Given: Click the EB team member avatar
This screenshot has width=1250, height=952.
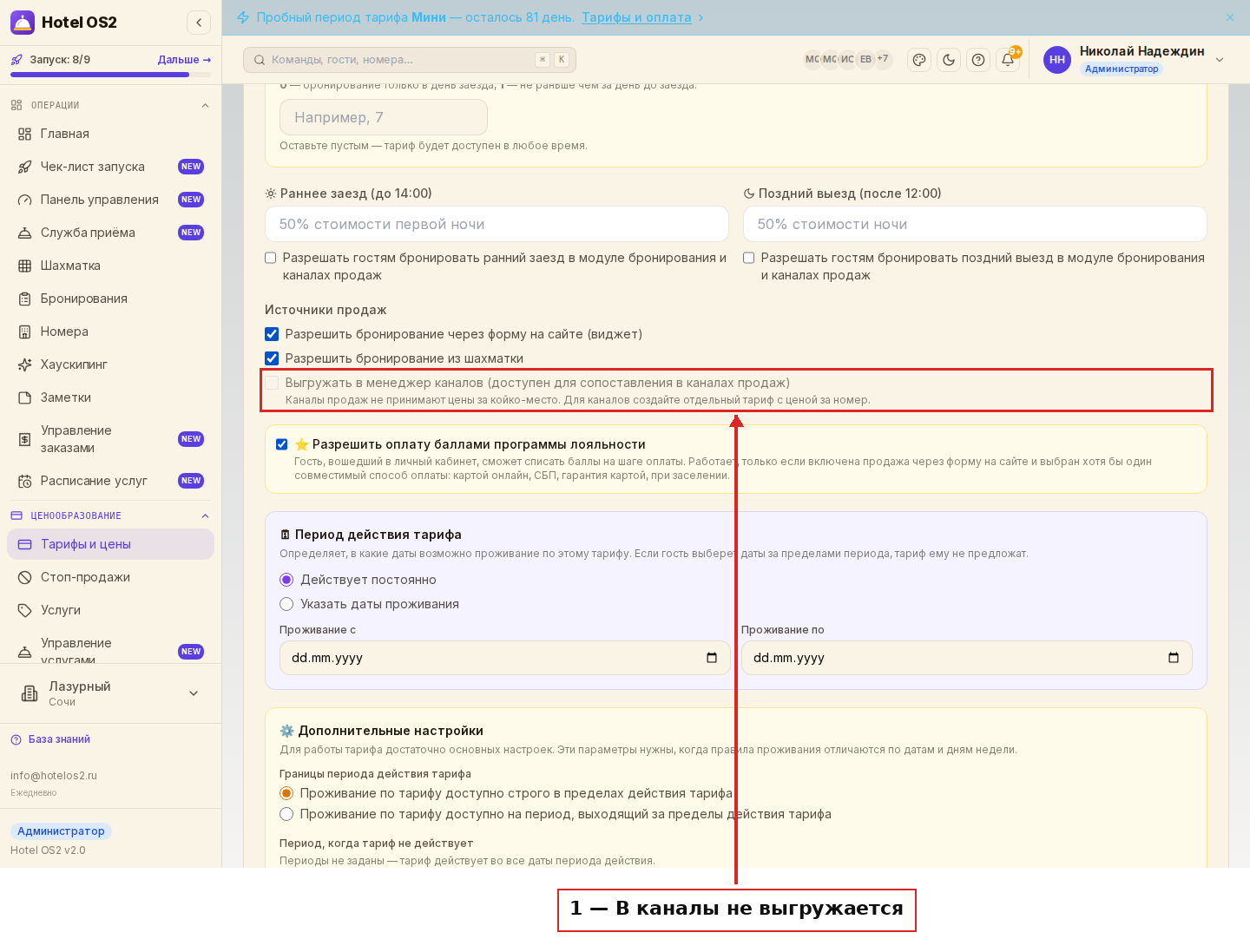Looking at the screenshot, I should (865, 59).
